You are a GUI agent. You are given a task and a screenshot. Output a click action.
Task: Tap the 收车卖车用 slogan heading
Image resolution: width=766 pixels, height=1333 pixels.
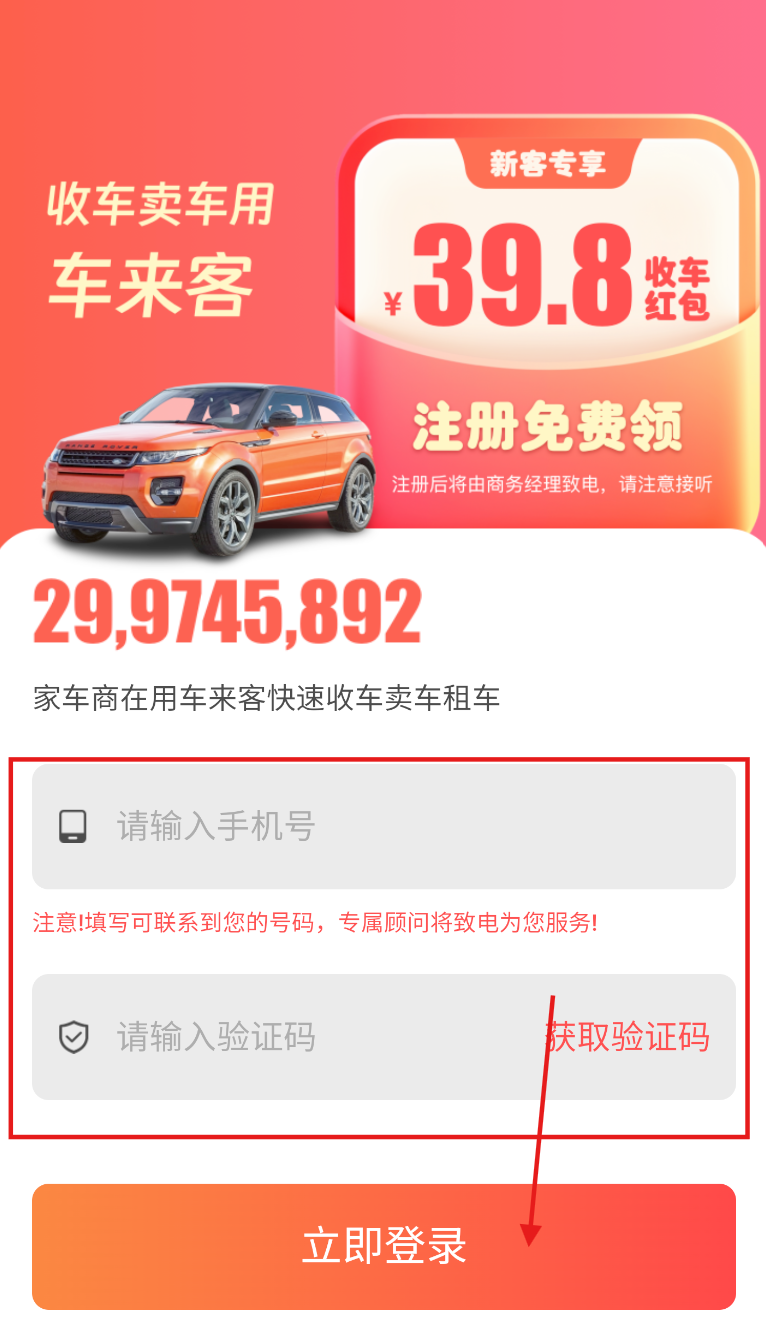pyautogui.click(x=160, y=204)
